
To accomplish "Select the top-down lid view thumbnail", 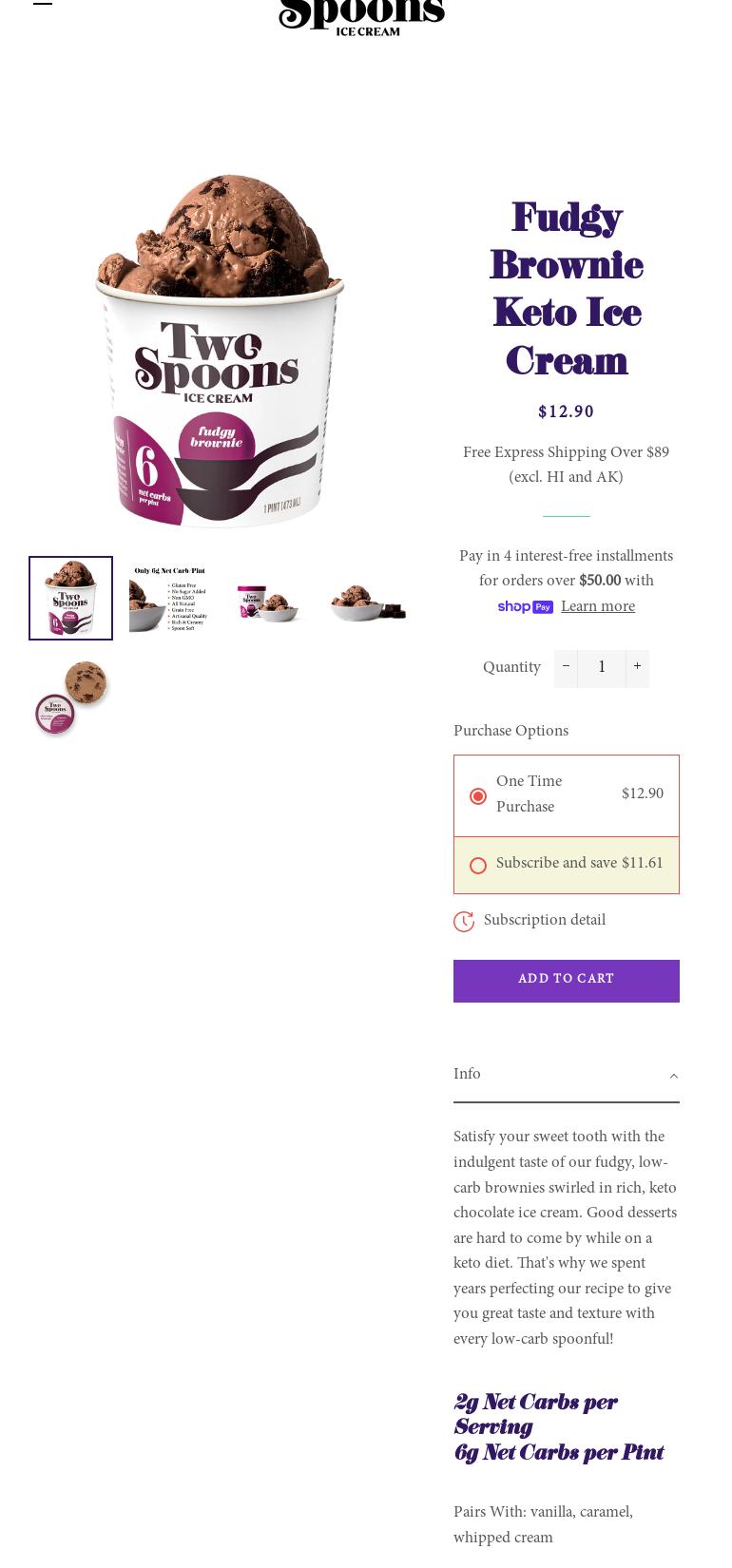I will point(71,698).
